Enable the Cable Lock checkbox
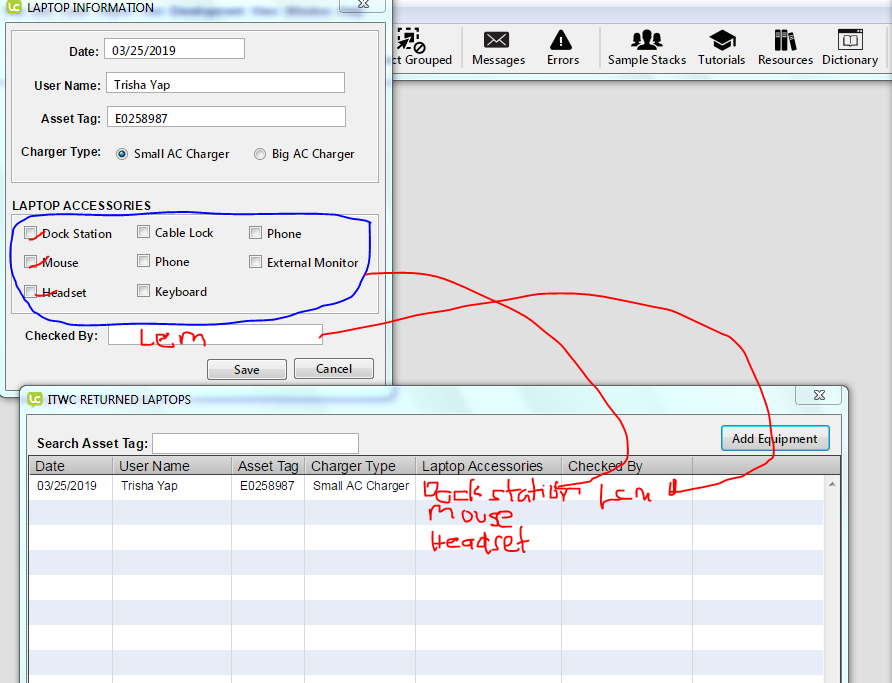Viewport: 892px width, 683px height. tap(144, 232)
